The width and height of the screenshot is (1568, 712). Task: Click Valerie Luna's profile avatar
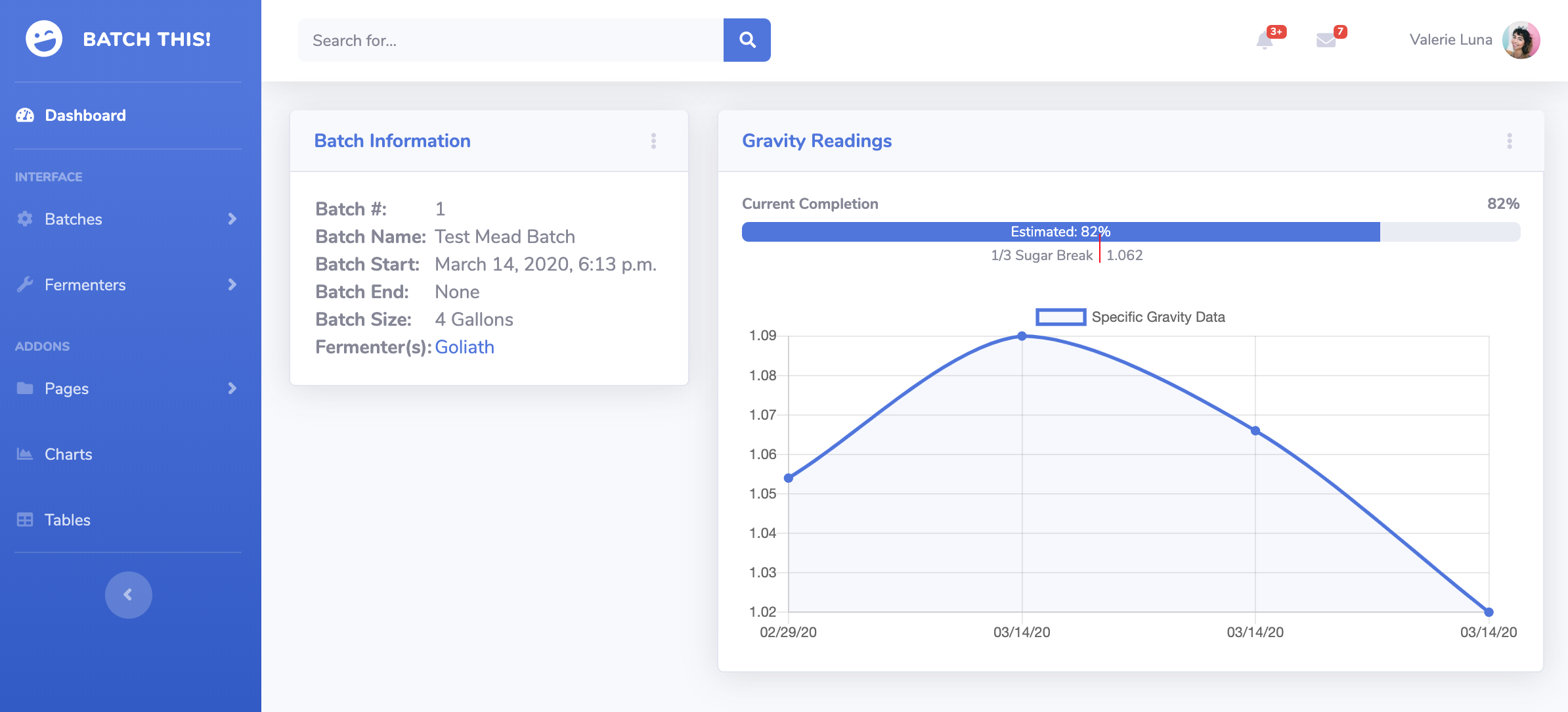(1521, 40)
